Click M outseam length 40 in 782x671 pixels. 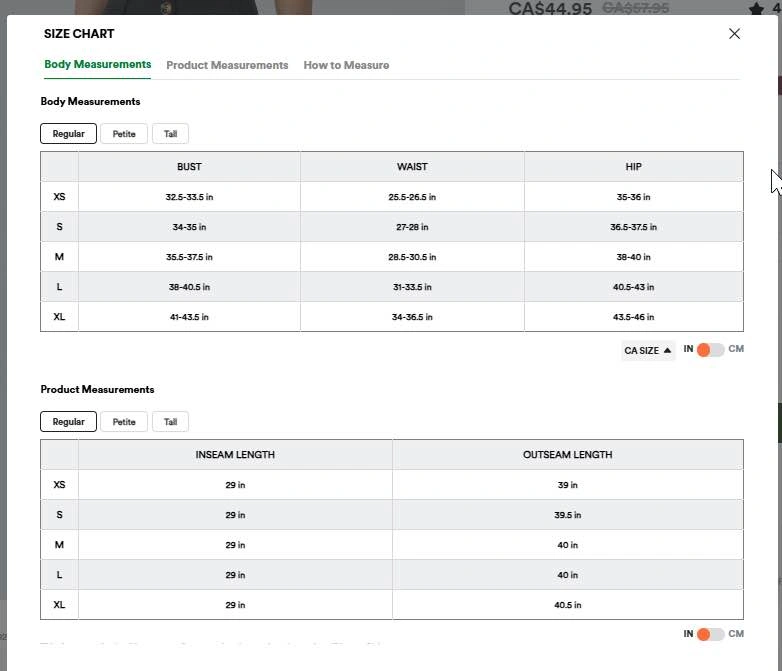point(568,545)
